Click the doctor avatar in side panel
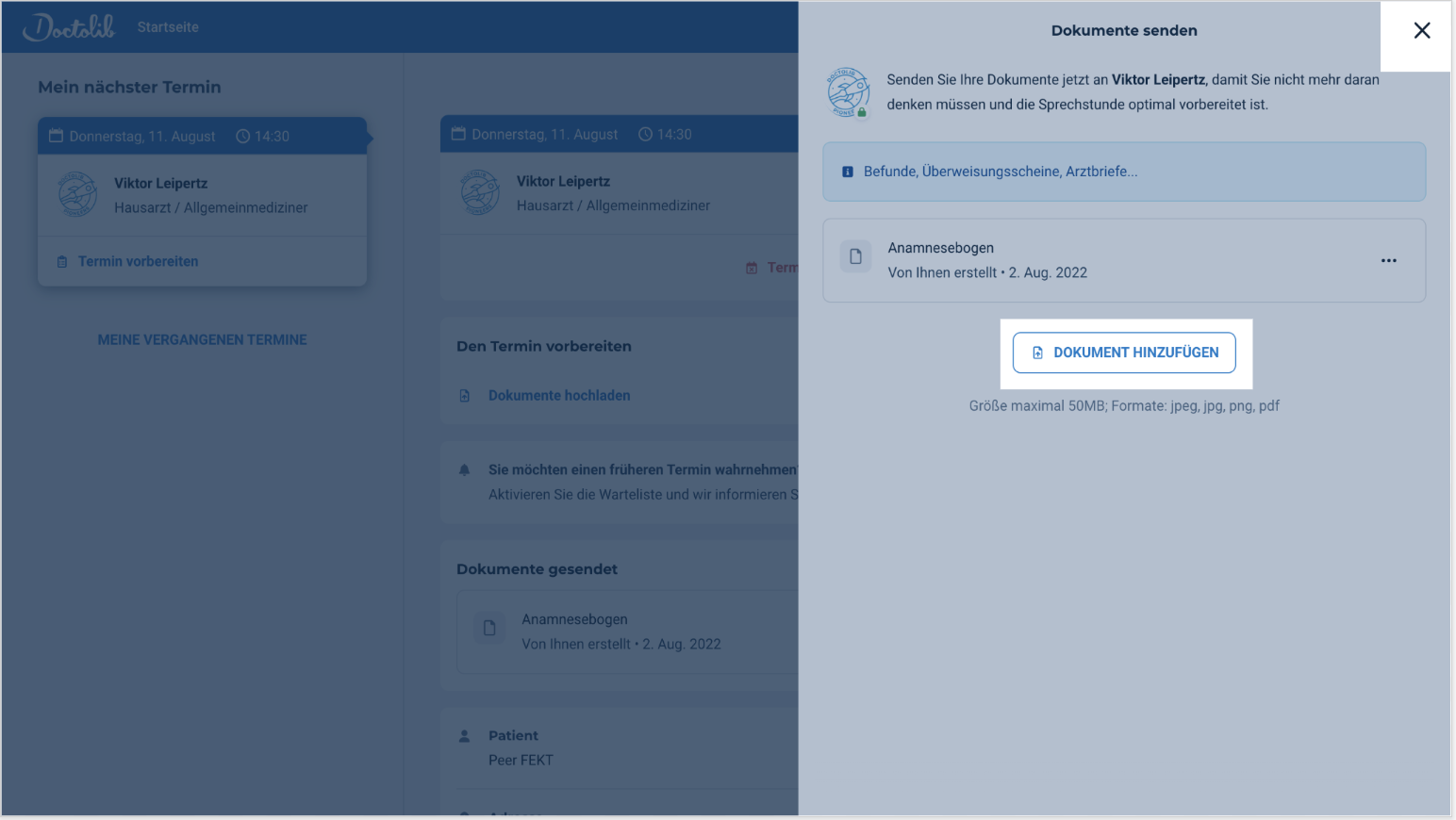 coord(848,92)
